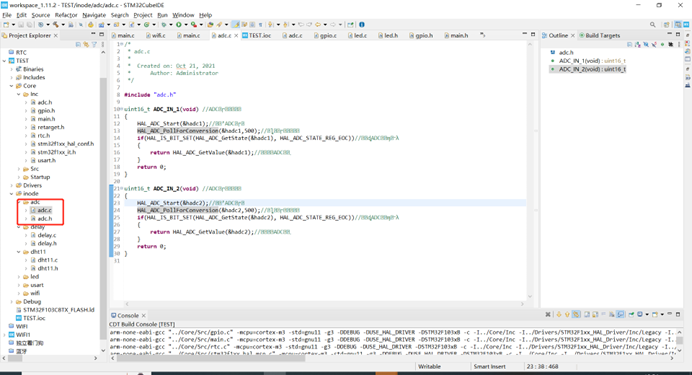Expand the led folder
The width and height of the screenshot is (692, 375).
tap(19, 277)
